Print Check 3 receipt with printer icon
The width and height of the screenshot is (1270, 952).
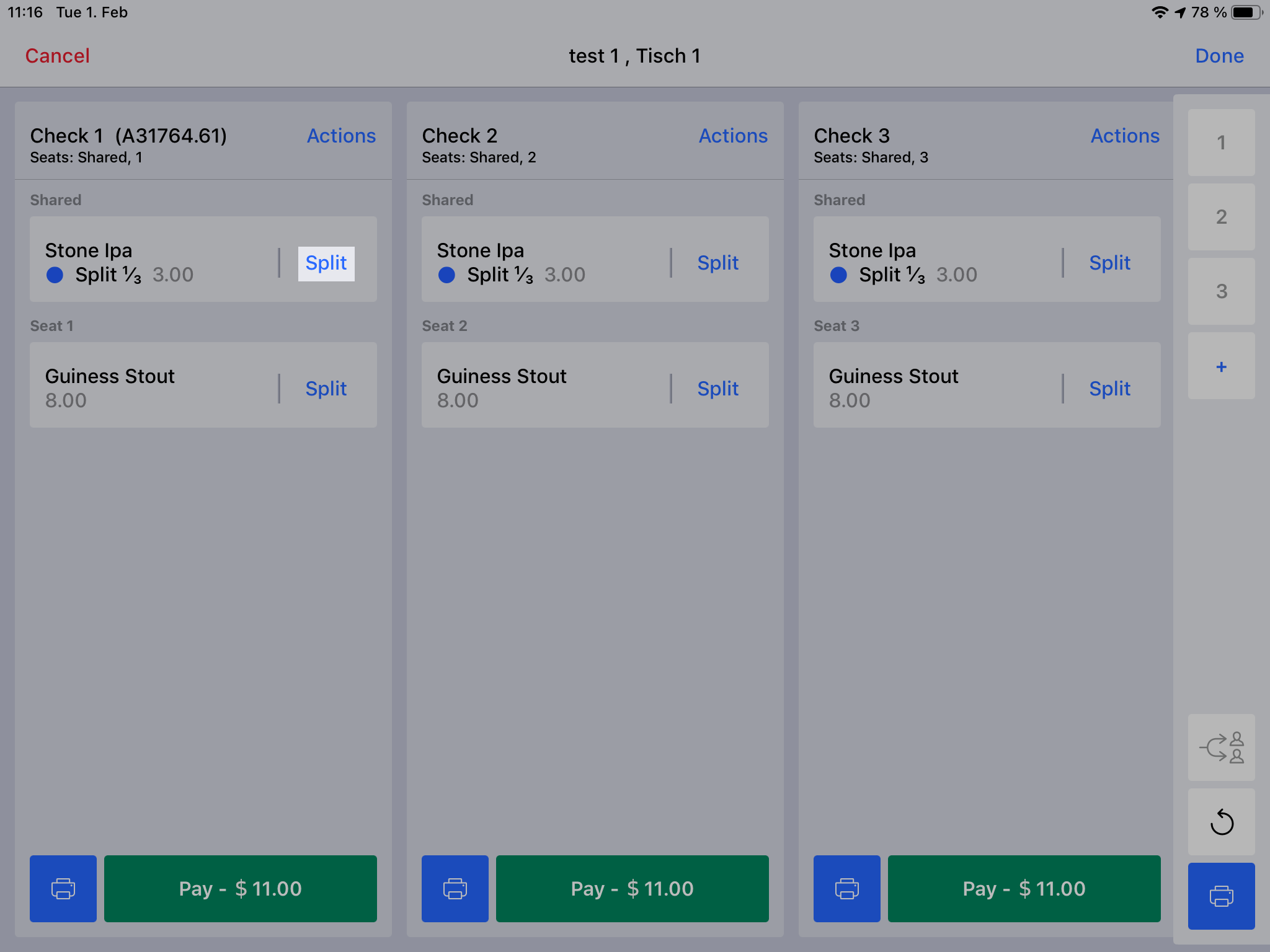click(847, 888)
